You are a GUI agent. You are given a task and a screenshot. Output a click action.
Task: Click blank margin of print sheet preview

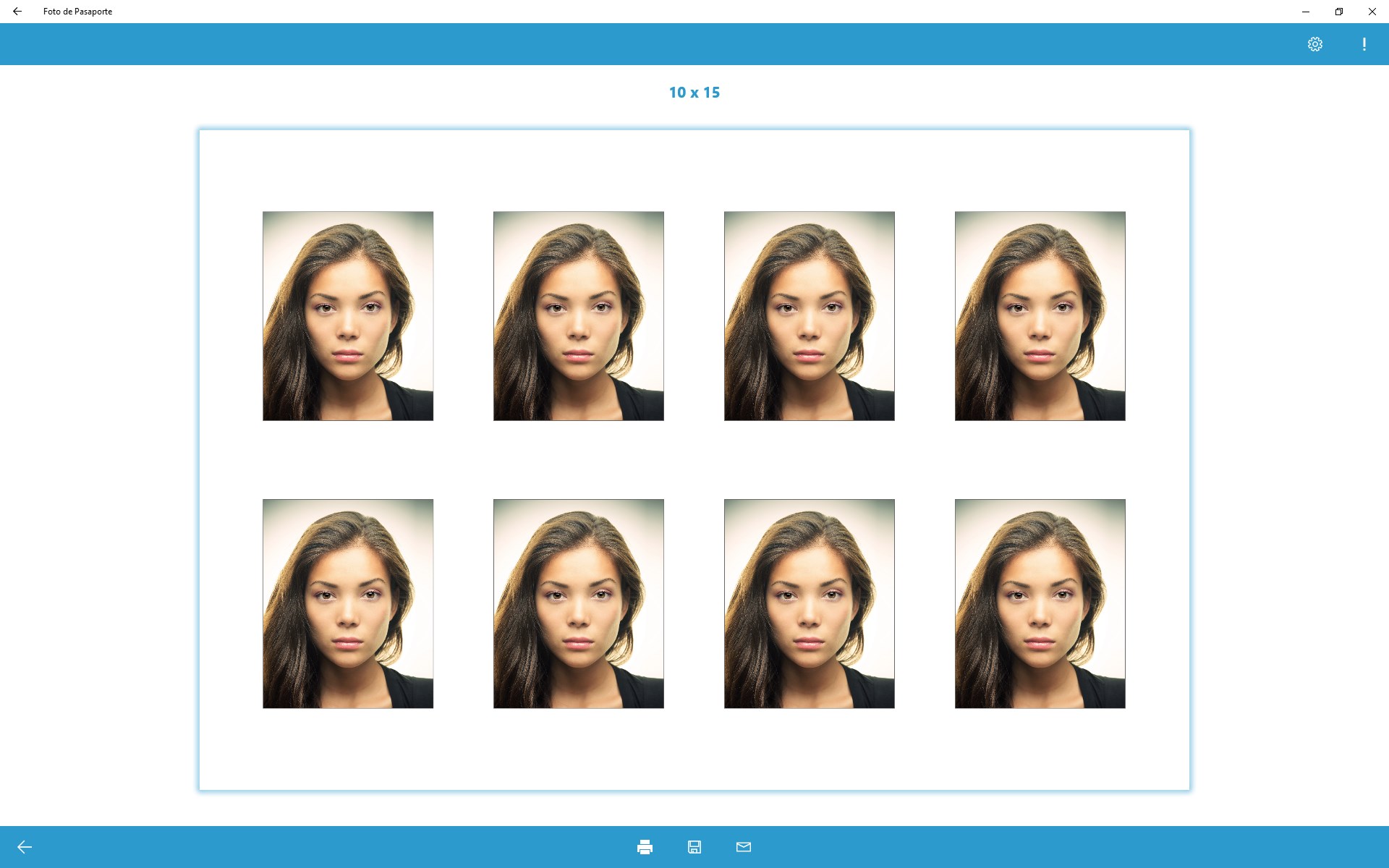pos(694,752)
